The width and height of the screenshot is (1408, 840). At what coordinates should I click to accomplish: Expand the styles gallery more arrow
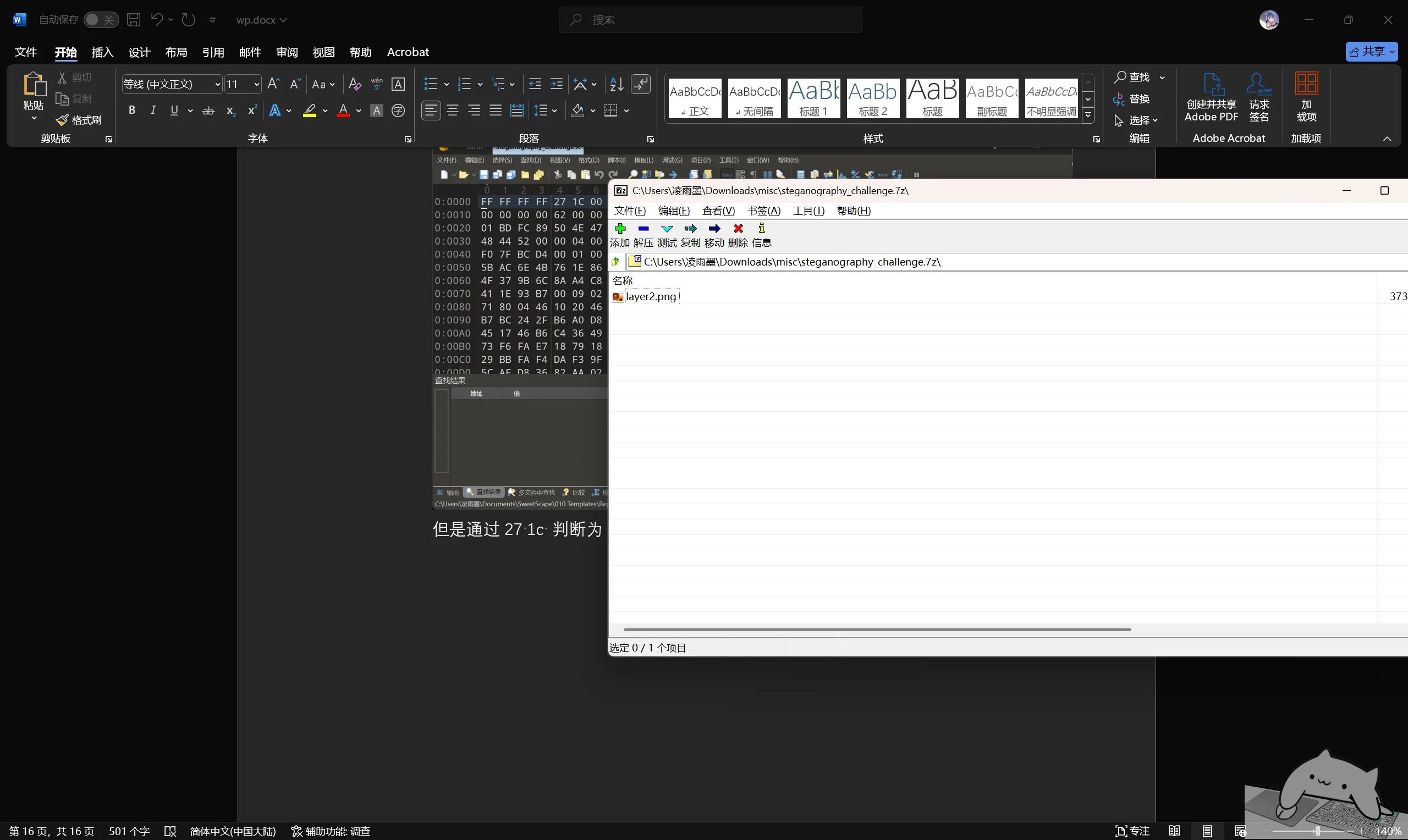pyautogui.click(x=1087, y=115)
